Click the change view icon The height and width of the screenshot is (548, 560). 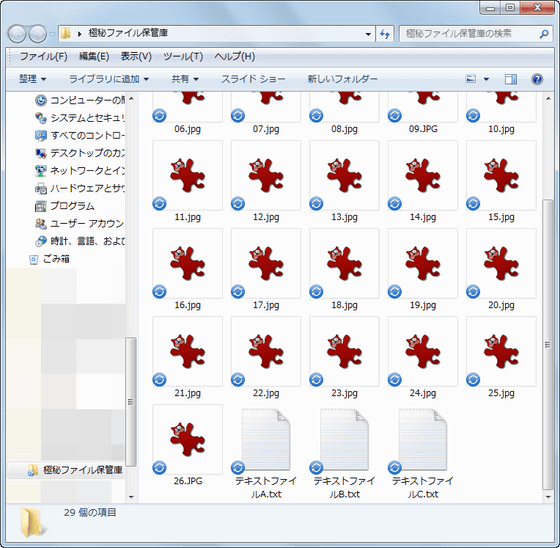pos(471,79)
